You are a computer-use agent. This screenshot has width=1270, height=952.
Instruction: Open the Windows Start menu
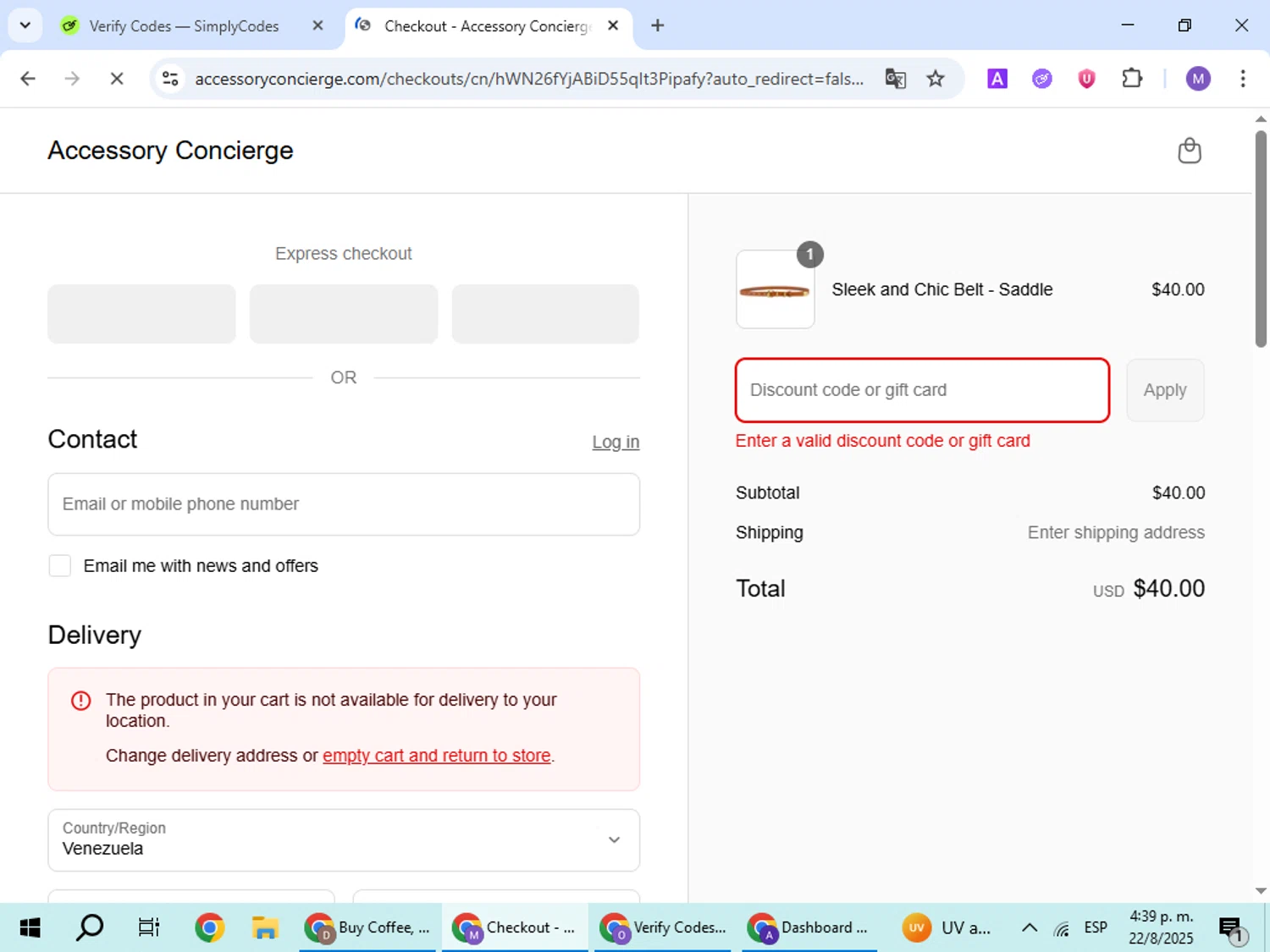coord(30,928)
